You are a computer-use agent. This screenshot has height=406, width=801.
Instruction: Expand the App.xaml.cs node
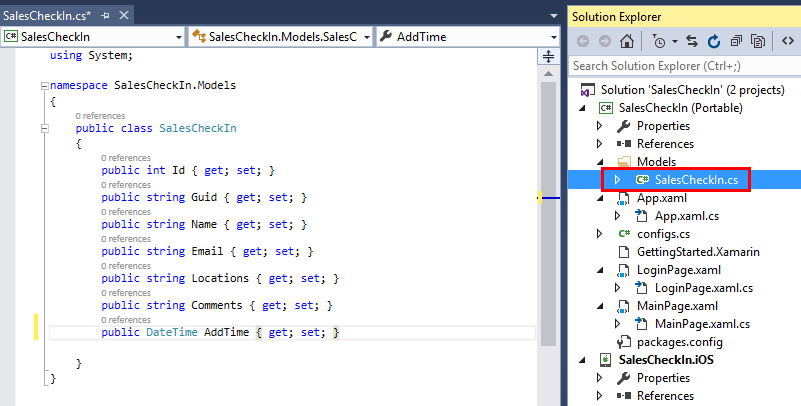point(618,216)
